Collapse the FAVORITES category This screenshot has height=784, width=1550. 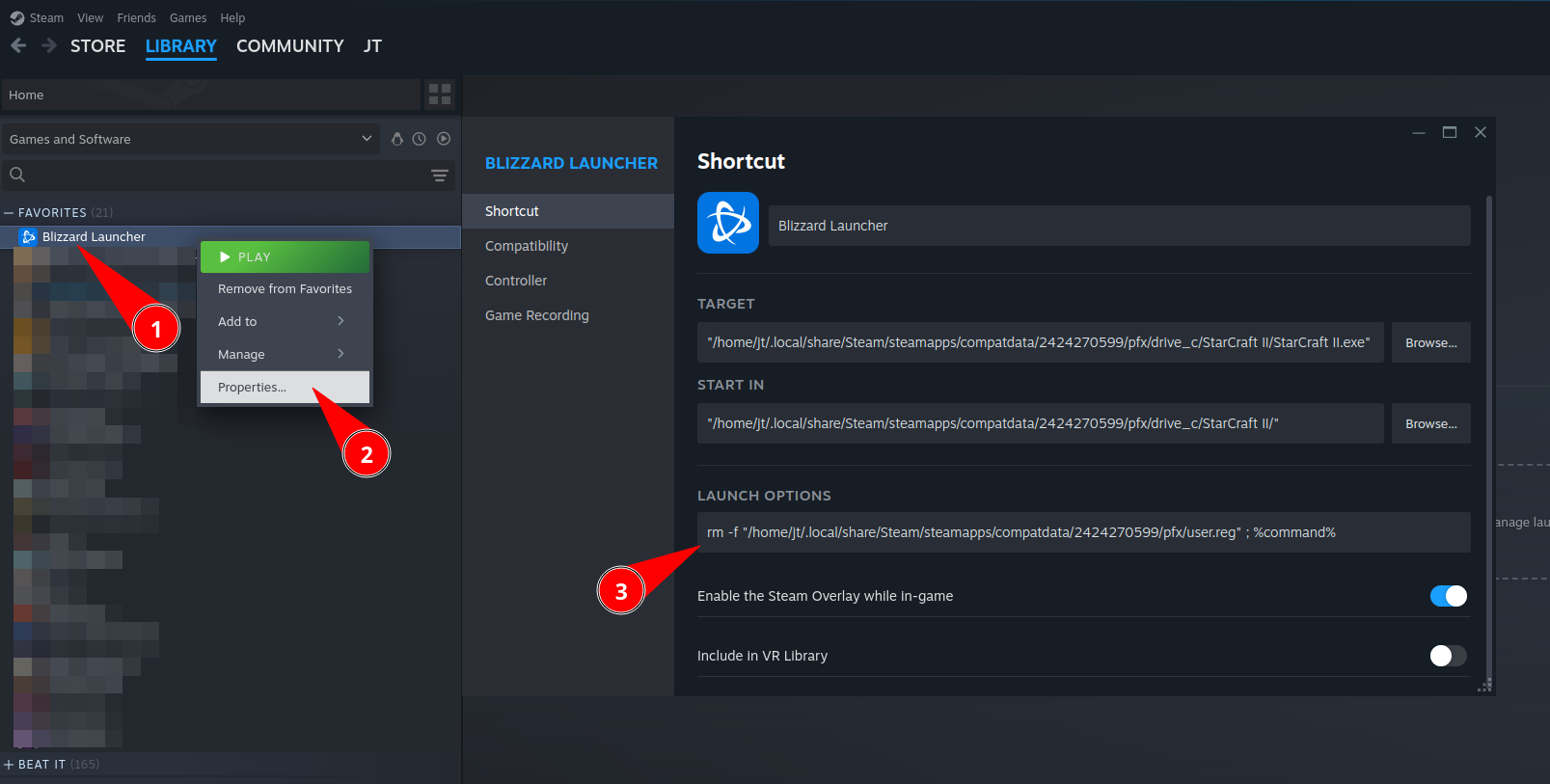coord(9,212)
